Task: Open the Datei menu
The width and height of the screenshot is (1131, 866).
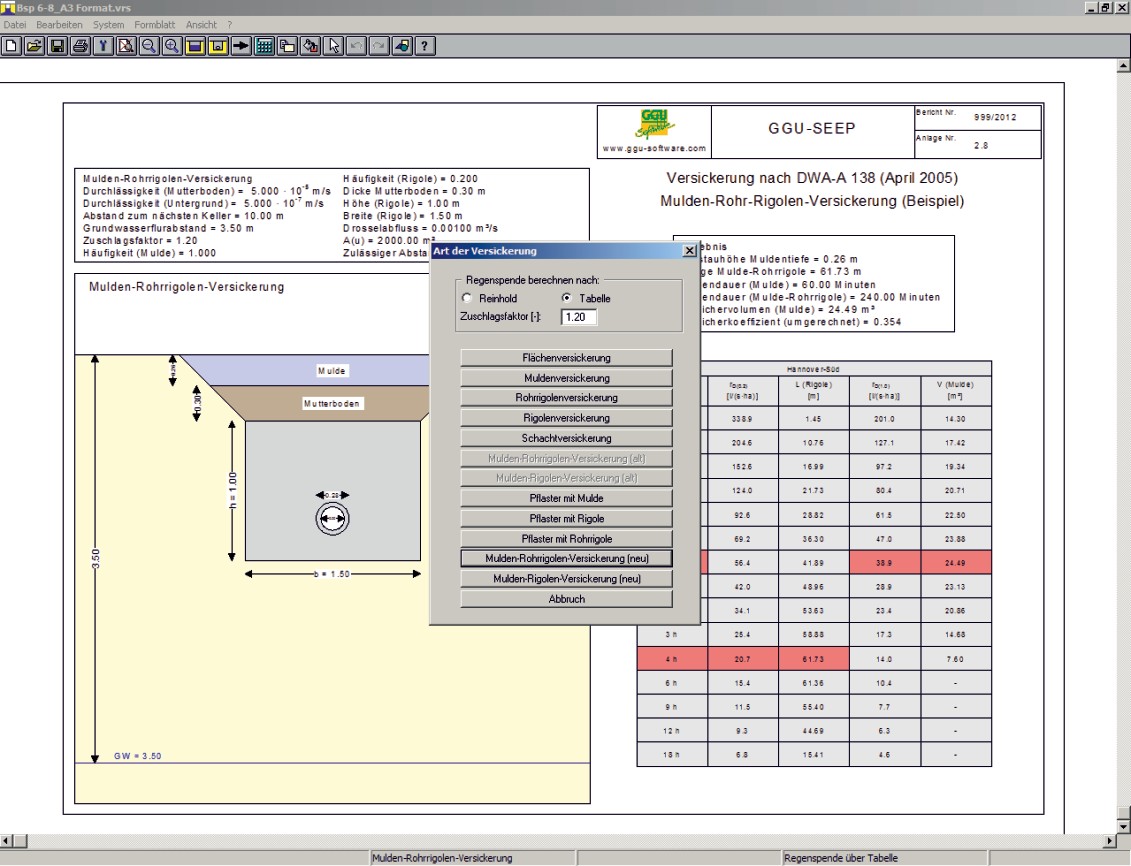Action: [15, 24]
